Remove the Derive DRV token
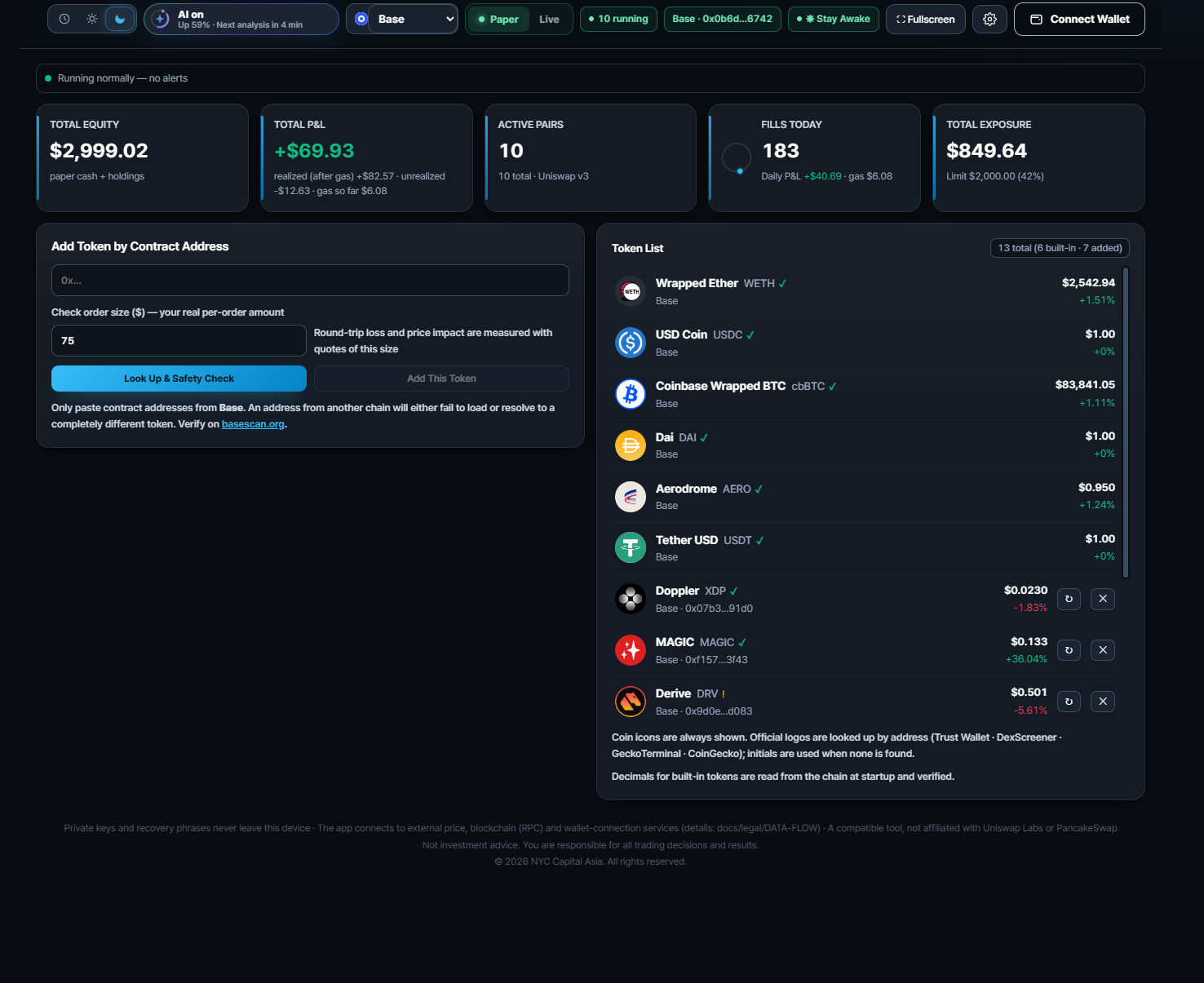Image resolution: width=1204 pixels, height=983 pixels. click(1103, 702)
